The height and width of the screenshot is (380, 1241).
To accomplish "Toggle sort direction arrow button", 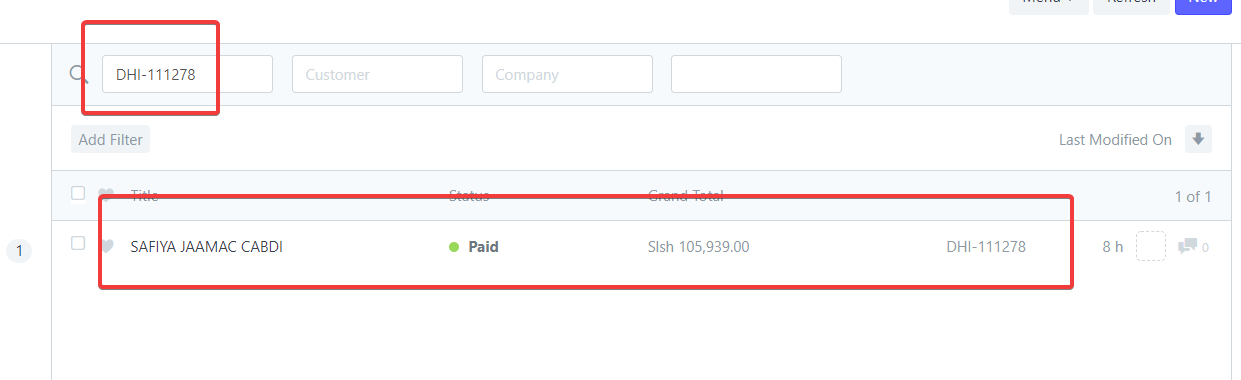I will click(1198, 139).
